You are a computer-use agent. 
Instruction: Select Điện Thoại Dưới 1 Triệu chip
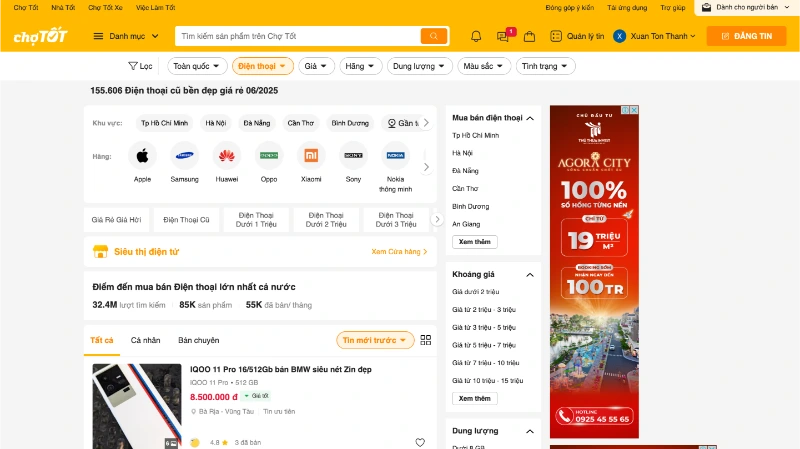[x=256, y=220]
